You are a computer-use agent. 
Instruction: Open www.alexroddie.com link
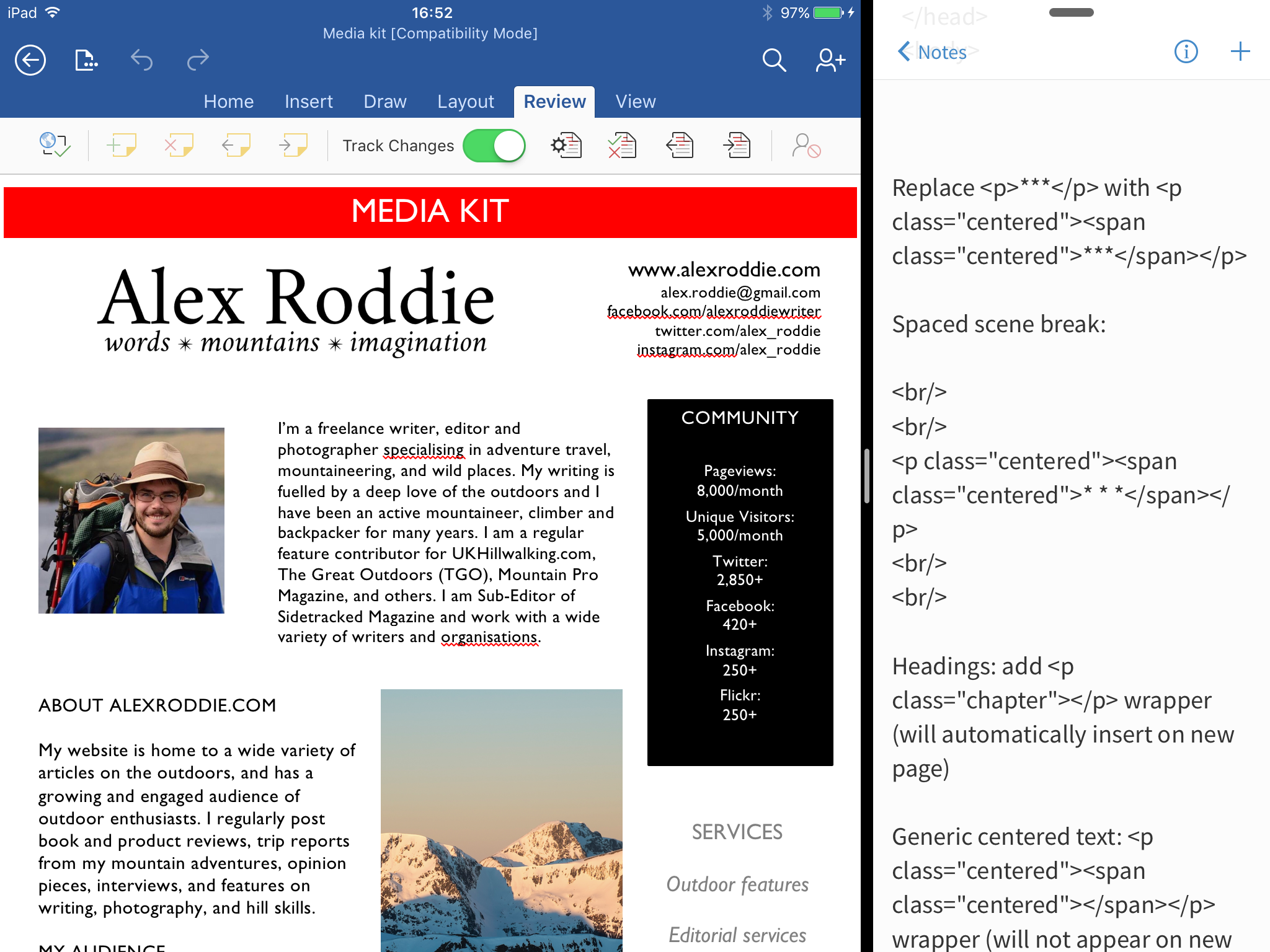pyautogui.click(x=723, y=270)
